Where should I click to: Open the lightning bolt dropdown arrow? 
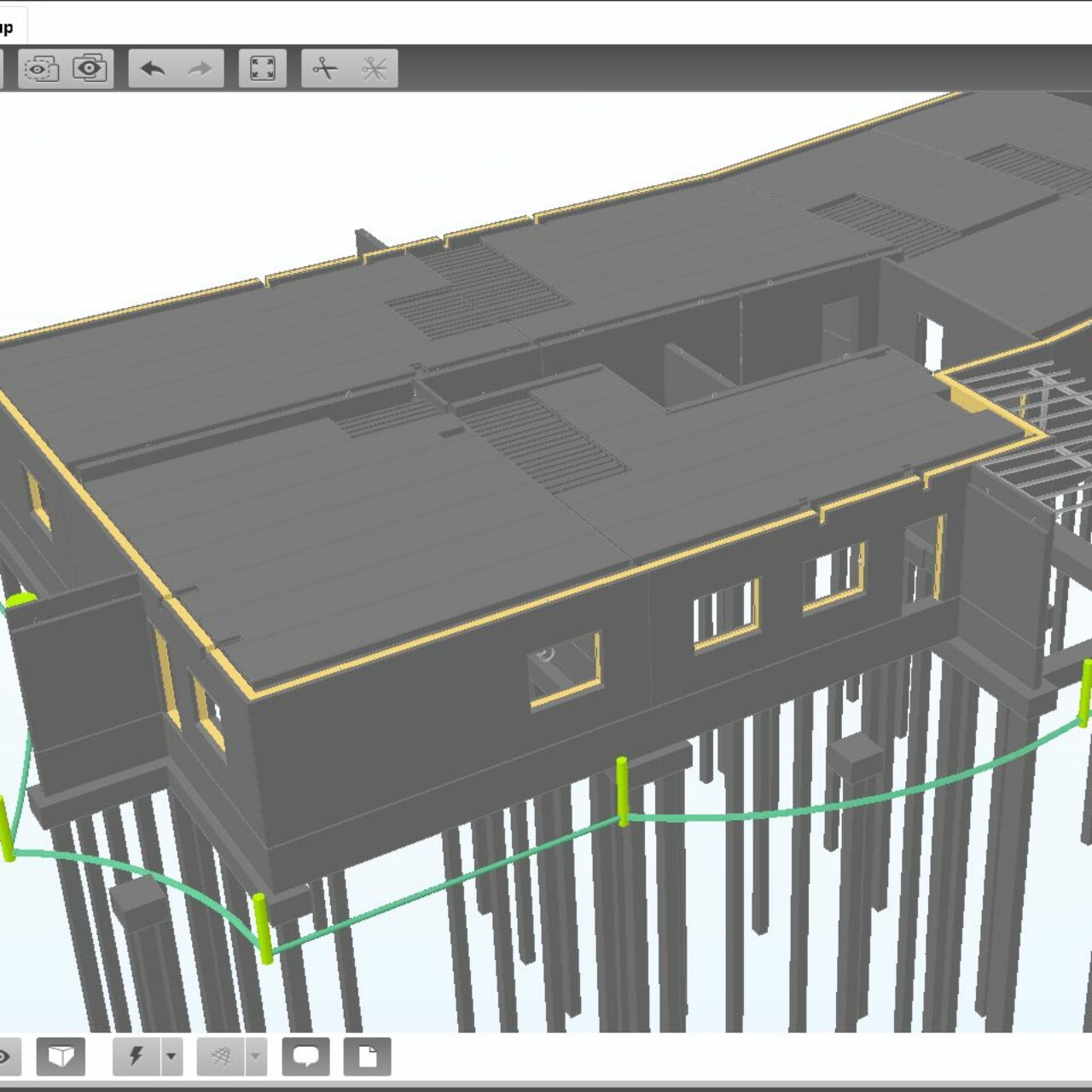171,1056
